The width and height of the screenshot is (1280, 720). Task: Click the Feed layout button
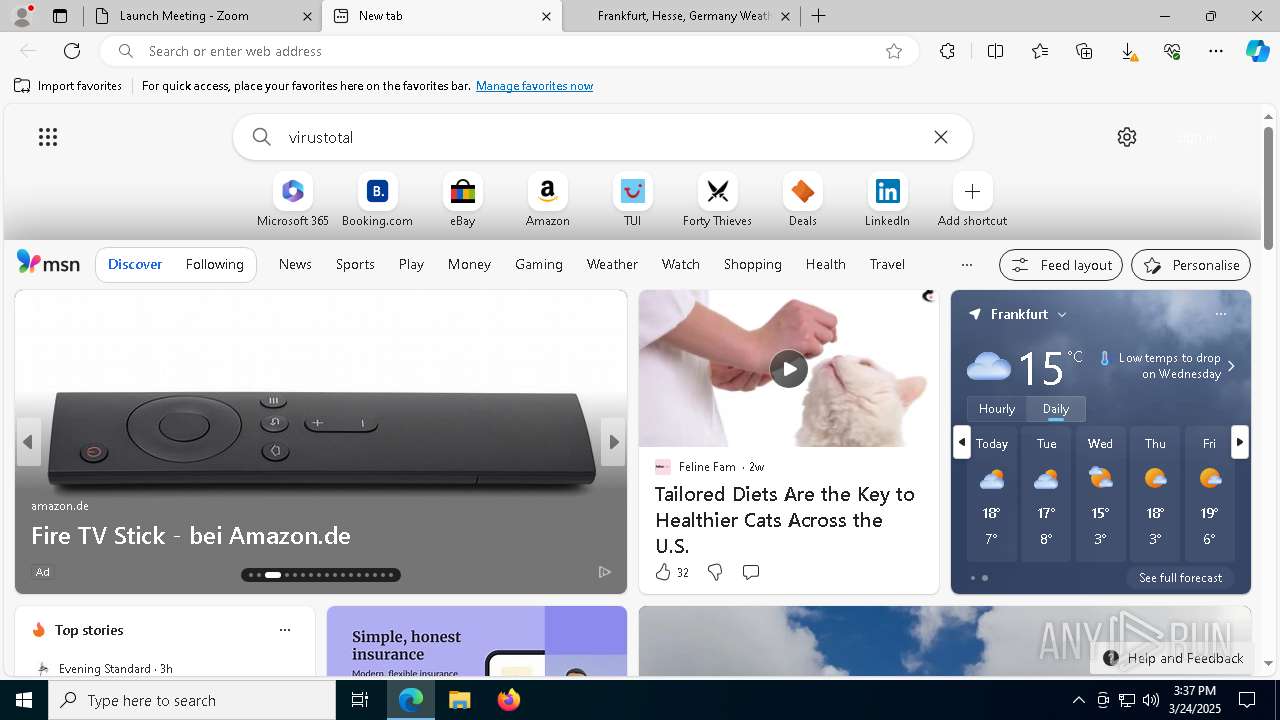click(1061, 265)
